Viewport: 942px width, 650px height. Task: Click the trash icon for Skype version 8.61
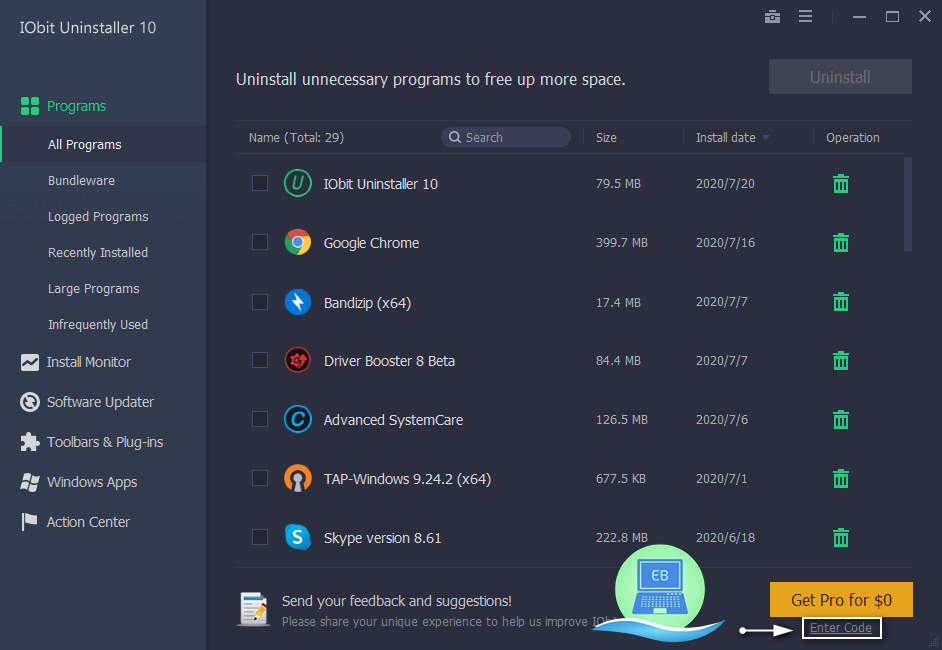pos(840,538)
